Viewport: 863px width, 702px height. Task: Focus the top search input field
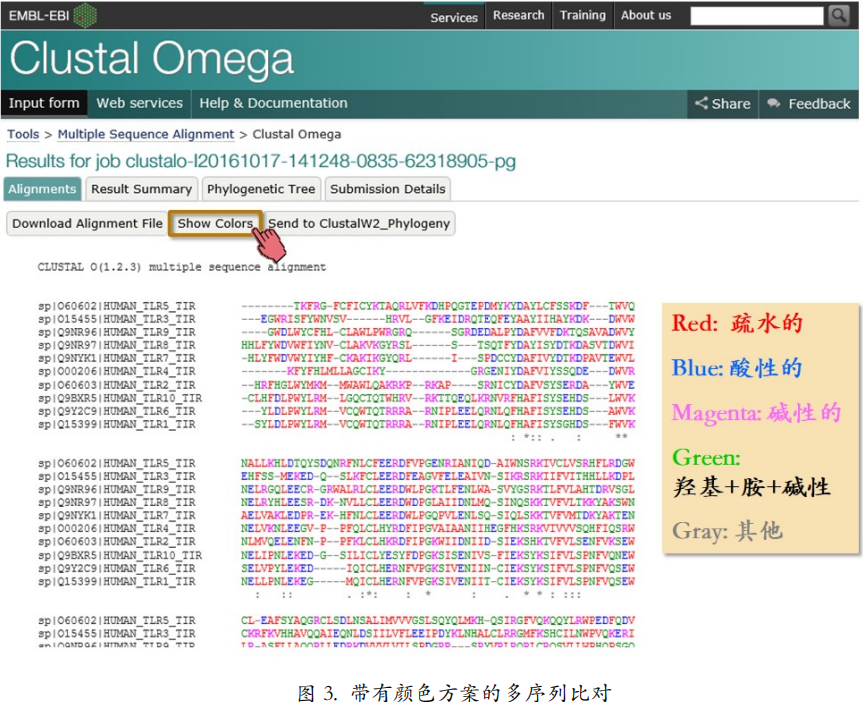pyautogui.click(x=757, y=16)
